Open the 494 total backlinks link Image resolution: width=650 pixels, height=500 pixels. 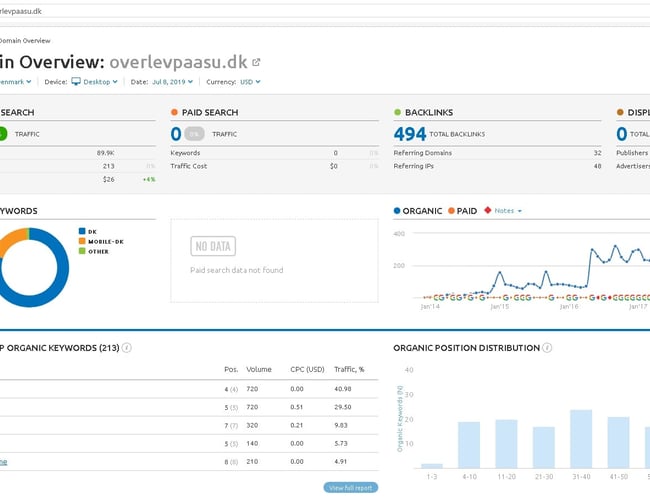click(x=410, y=133)
